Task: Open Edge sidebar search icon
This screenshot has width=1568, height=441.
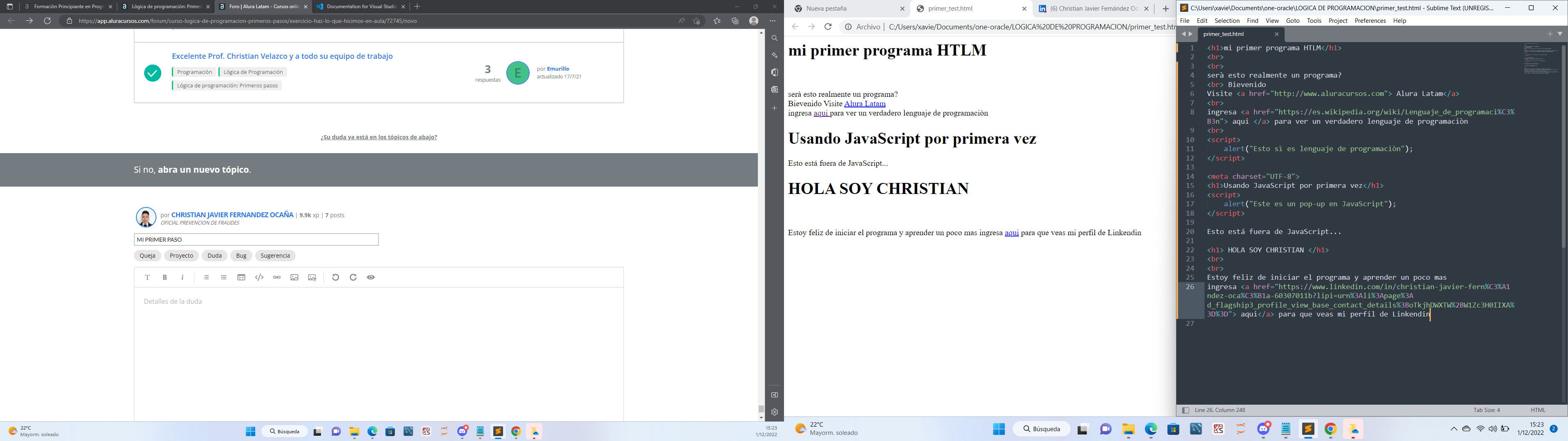Action: pos(774,38)
